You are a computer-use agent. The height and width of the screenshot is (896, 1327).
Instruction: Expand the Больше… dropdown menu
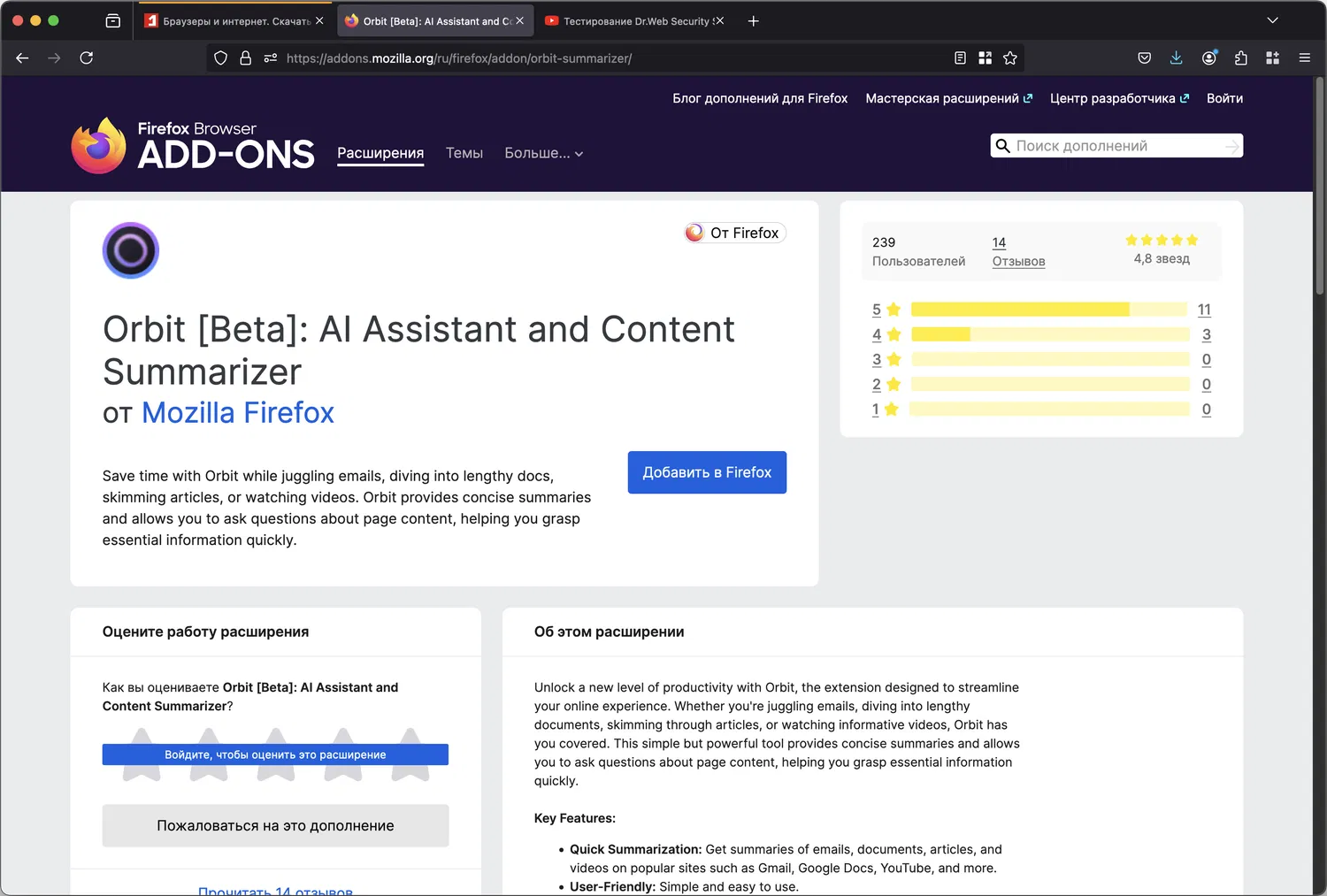pos(543,153)
